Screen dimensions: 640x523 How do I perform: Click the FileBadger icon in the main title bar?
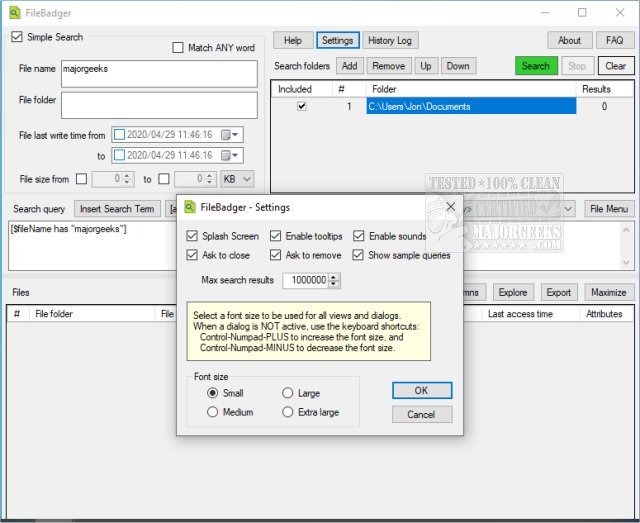15,13
